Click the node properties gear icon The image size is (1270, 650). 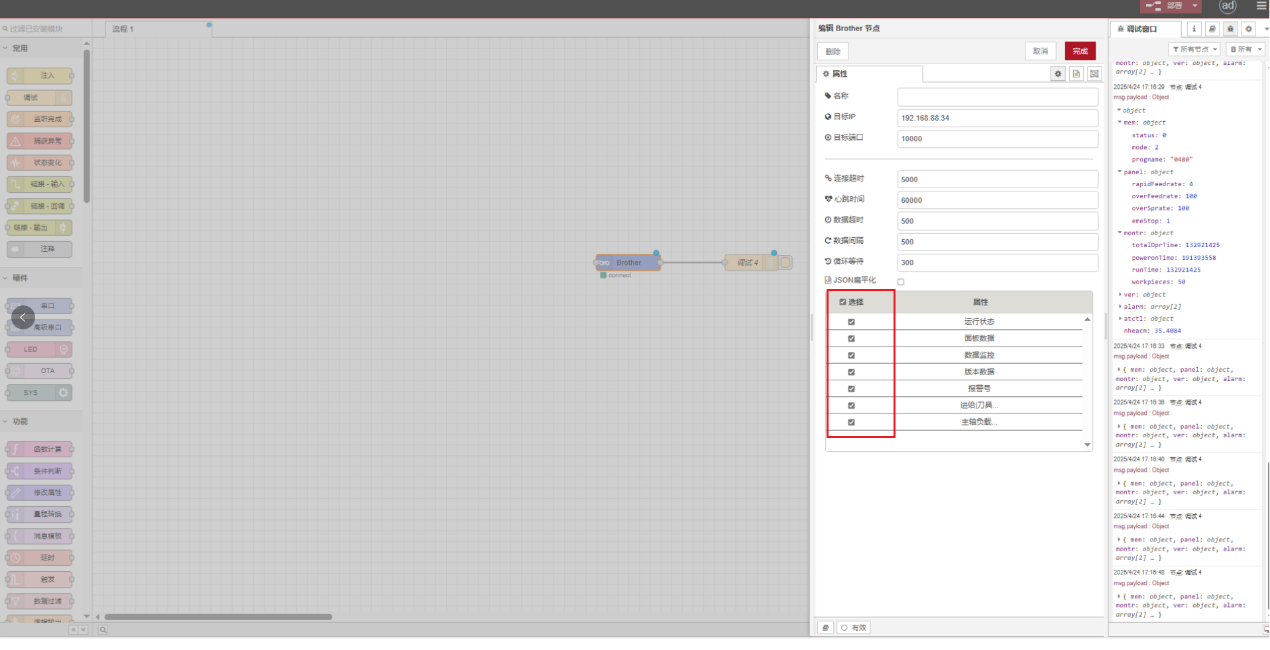(x=1058, y=74)
